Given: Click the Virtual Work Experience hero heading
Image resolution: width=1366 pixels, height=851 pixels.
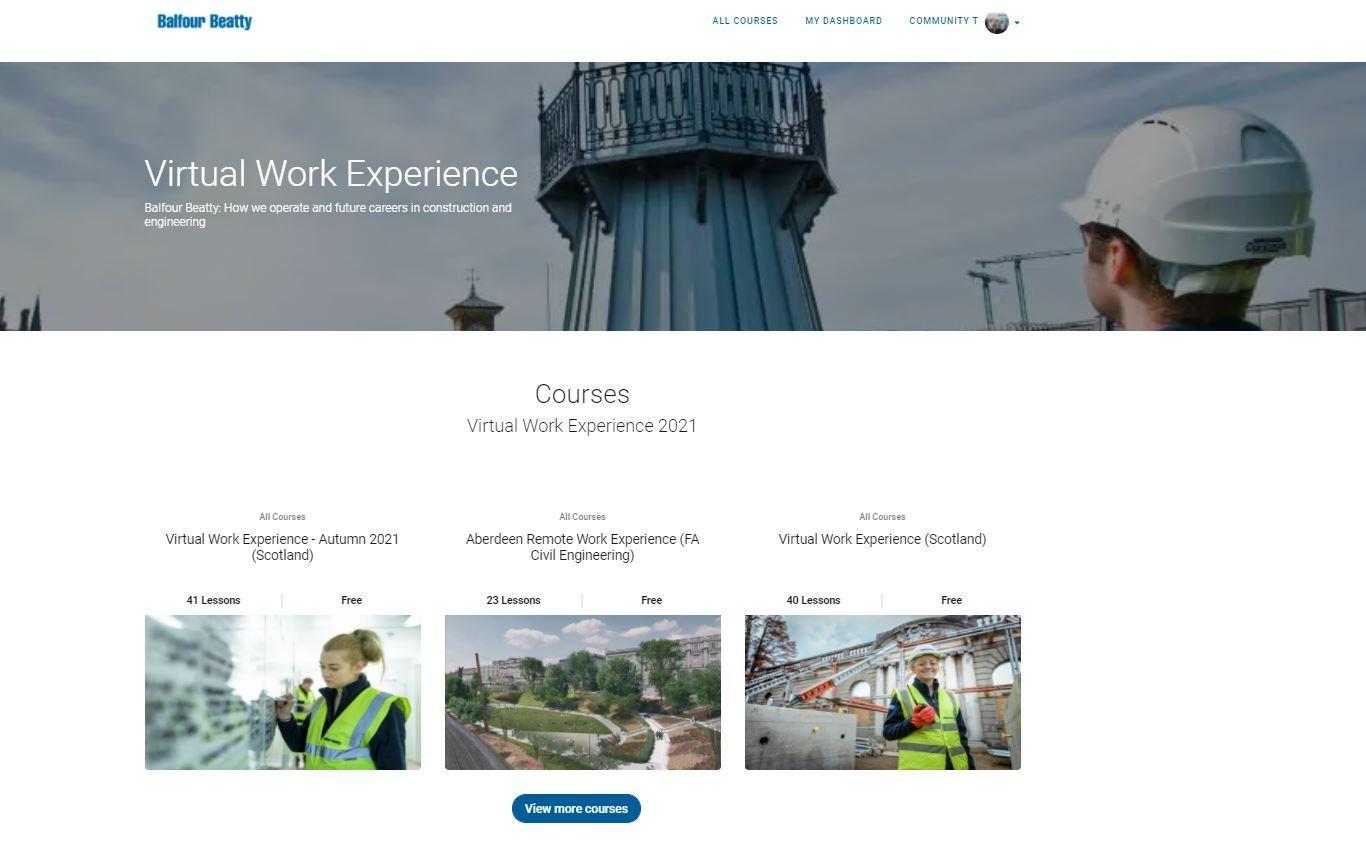Looking at the screenshot, I should [x=331, y=174].
